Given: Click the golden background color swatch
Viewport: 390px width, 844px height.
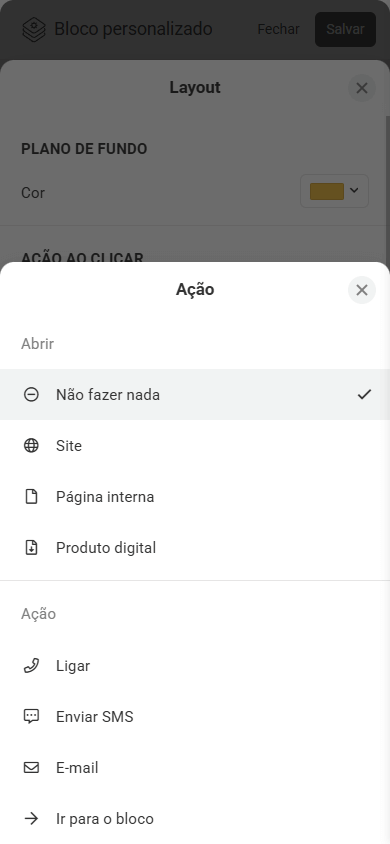Looking at the screenshot, I should [x=327, y=191].
